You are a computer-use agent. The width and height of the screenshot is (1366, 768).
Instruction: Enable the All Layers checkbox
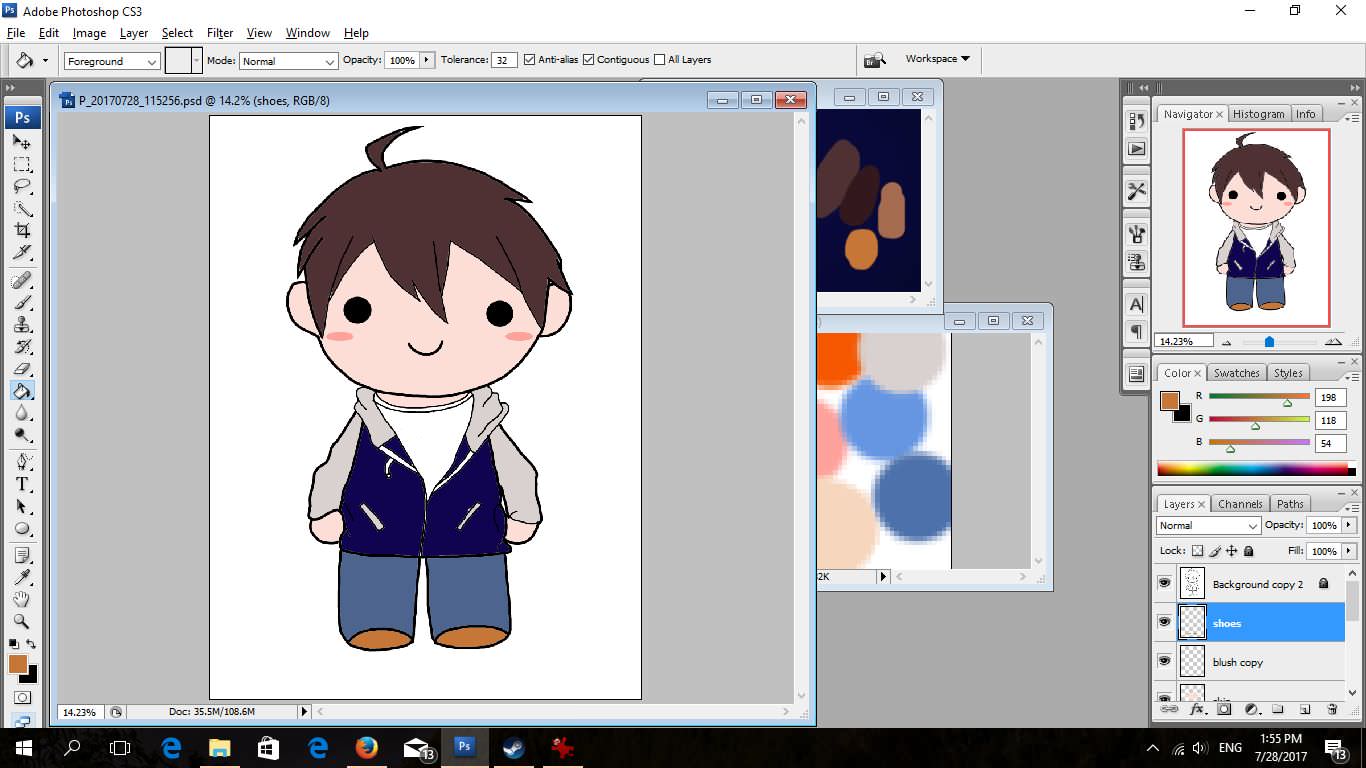[659, 60]
